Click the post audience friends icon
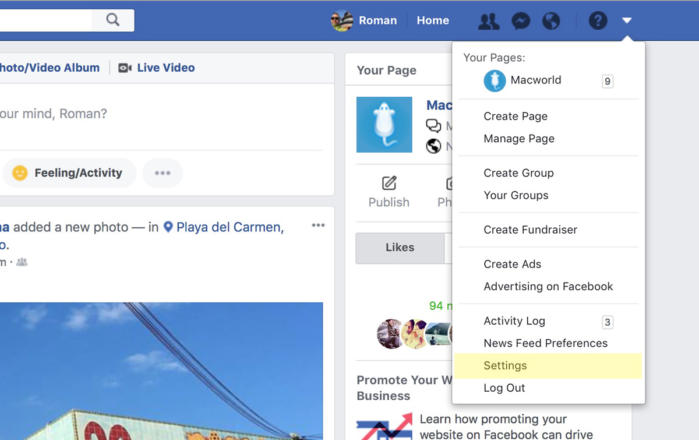Screen dimensions: 699x440 coord(22,262)
